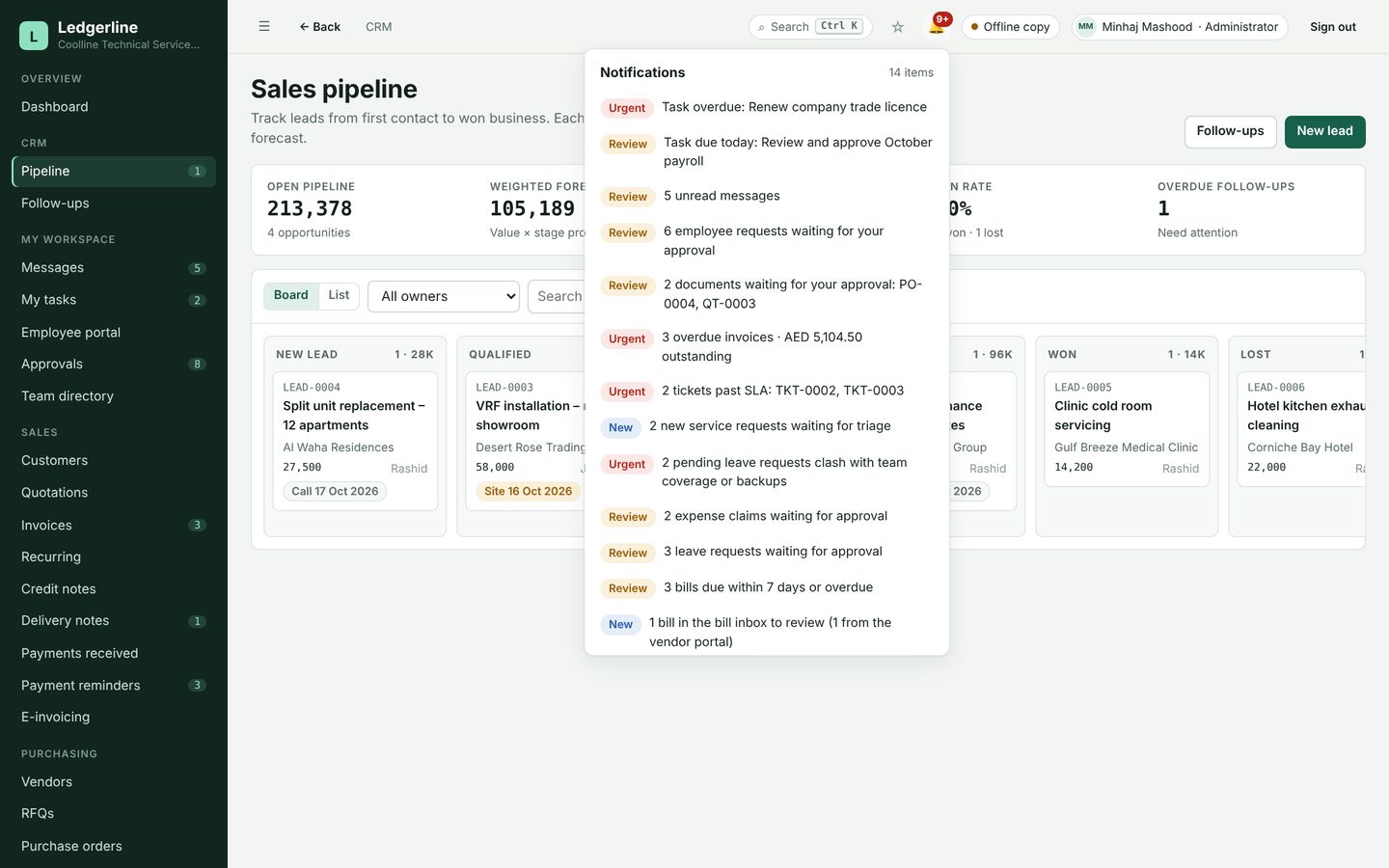Click the New lead button

(1325, 132)
